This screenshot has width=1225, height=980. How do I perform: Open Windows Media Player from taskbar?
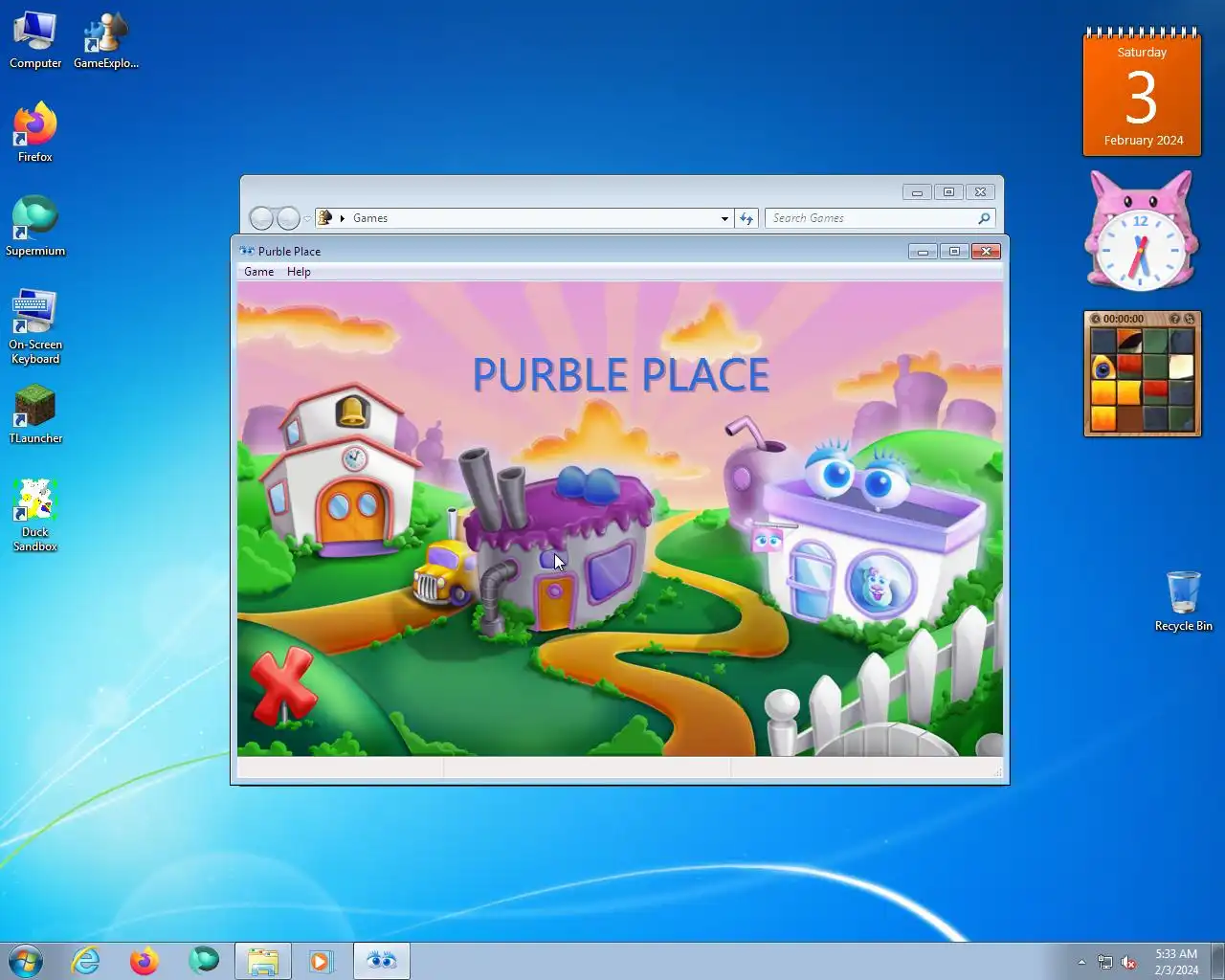pos(322,961)
